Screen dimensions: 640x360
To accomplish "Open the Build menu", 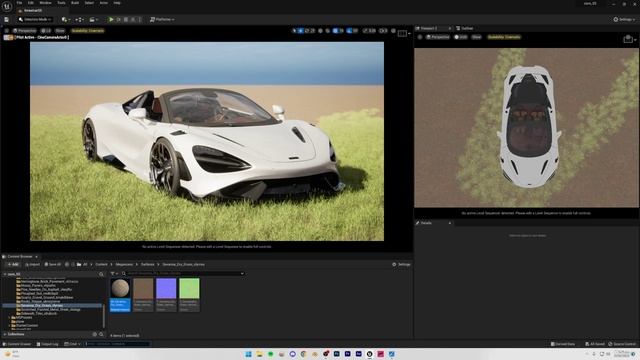I will click(75, 3).
